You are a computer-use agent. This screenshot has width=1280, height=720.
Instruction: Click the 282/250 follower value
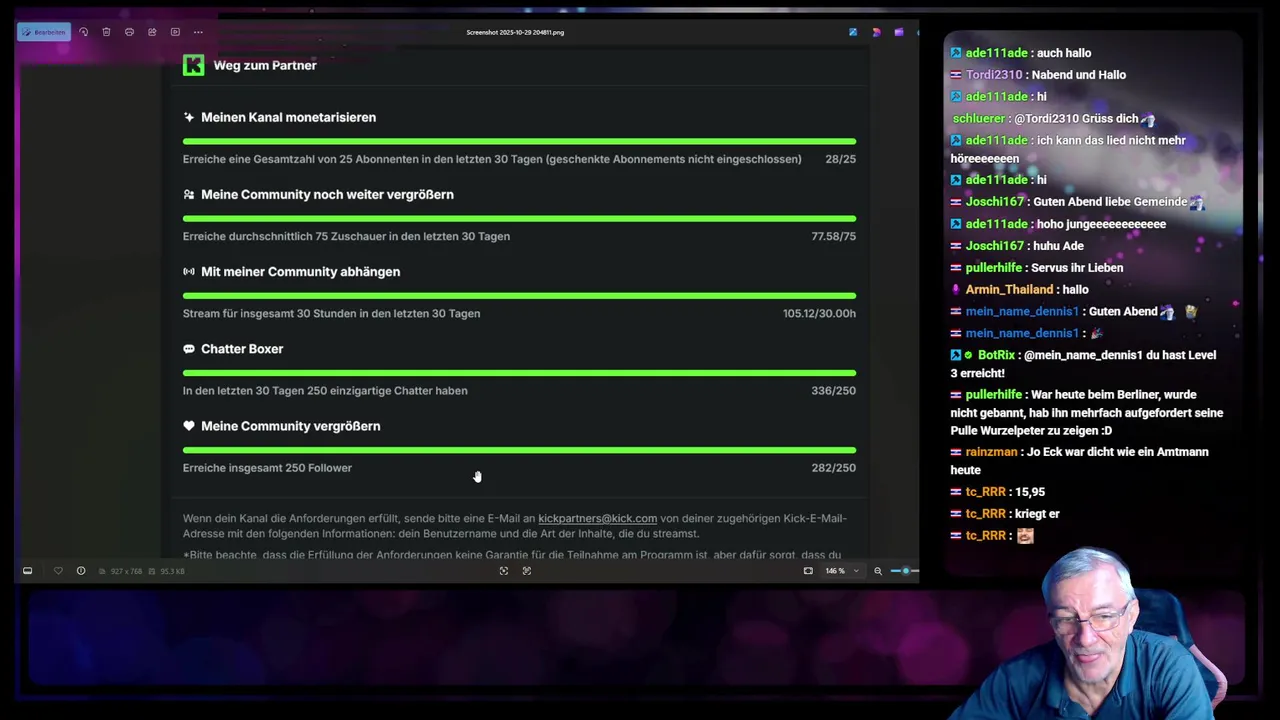pos(833,468)
